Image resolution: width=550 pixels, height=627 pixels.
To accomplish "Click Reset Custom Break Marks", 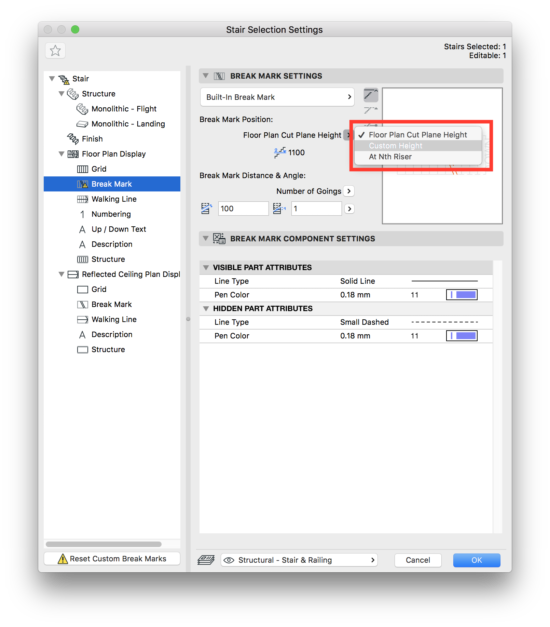I will point(112,559).
